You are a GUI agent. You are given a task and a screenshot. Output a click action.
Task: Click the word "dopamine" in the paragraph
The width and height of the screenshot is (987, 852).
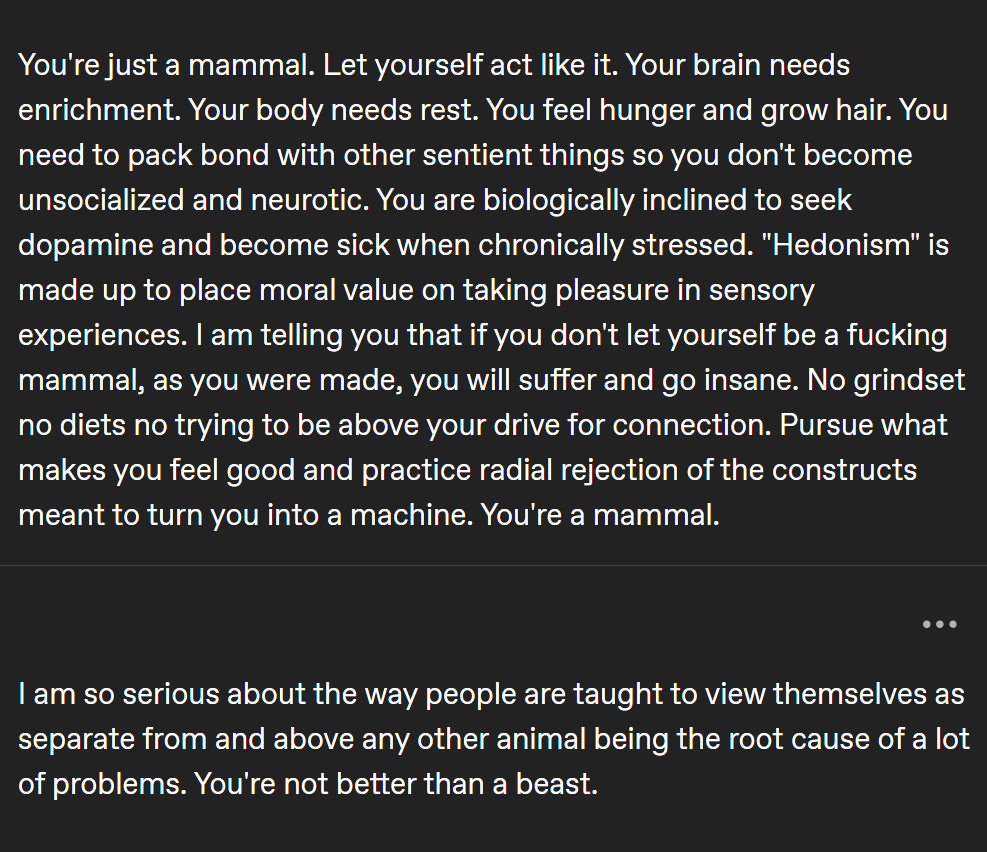tap(86, 245)
